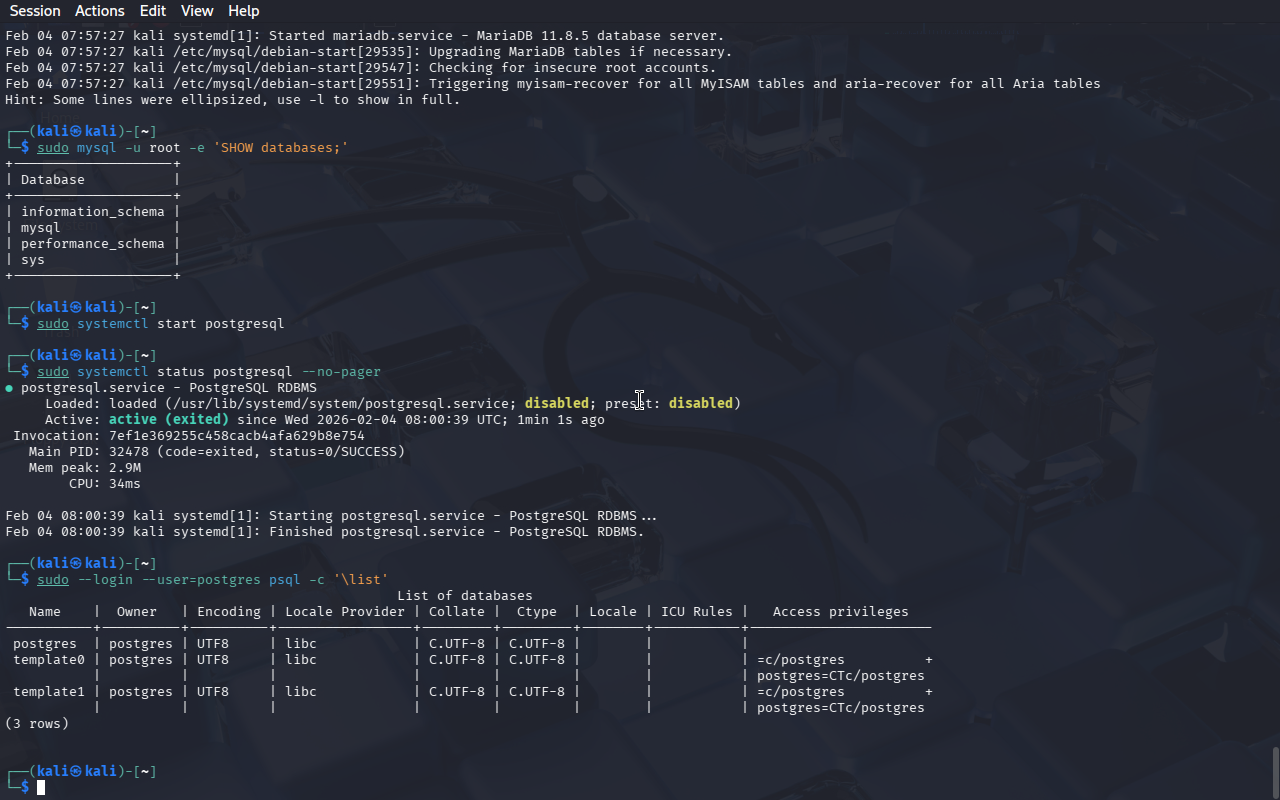The height and width of the screenshot is (800, 1280).
Task: Click the "(3 rows)" result text
Action: 37,724
